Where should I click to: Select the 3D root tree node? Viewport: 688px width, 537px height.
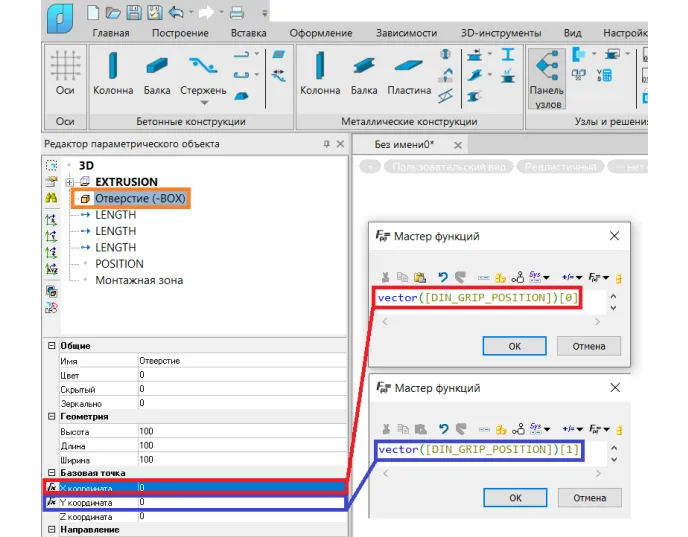pyautogui.click(x=86, y=165)
